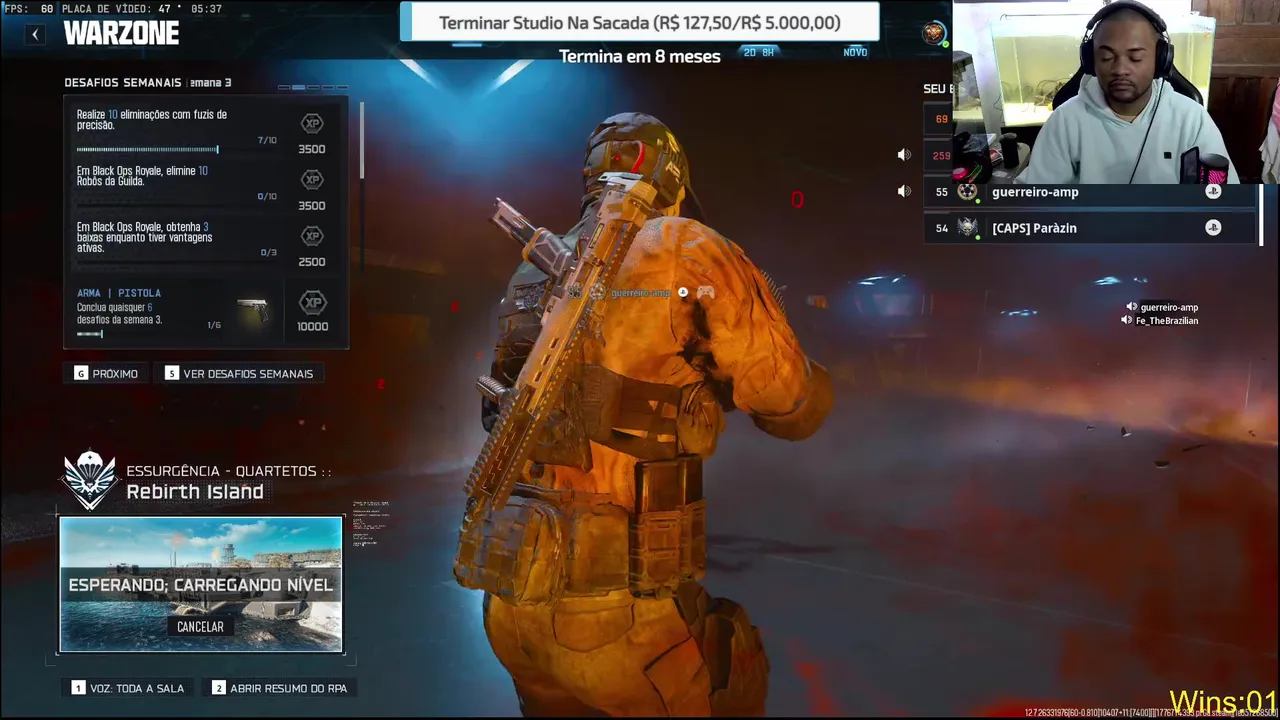Click the precision rifle 7/10 progress bar
The height and width of the screenshot is (720, 1280).
pyautogui.click(x=147, y=150)
